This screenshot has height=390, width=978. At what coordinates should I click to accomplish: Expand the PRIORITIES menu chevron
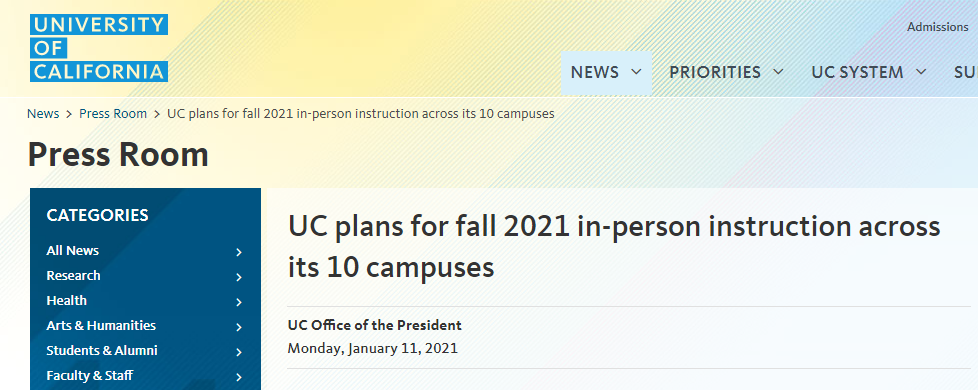click(778, 72)
